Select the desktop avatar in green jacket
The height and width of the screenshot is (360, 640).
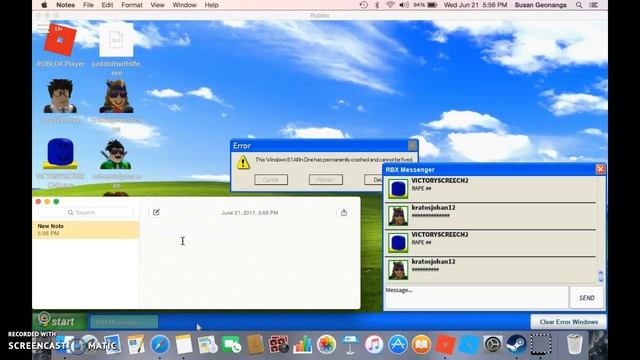pos(116,154)
